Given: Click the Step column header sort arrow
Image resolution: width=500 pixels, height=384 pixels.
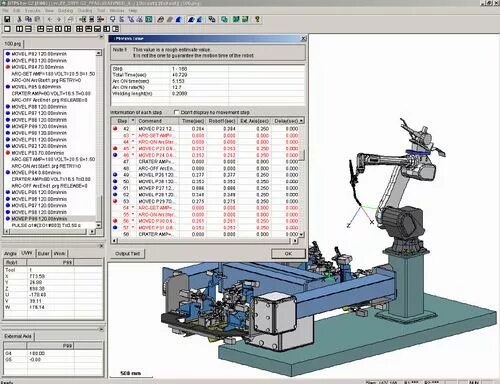Looking at the screenshot, I should [x=133, y=121].
